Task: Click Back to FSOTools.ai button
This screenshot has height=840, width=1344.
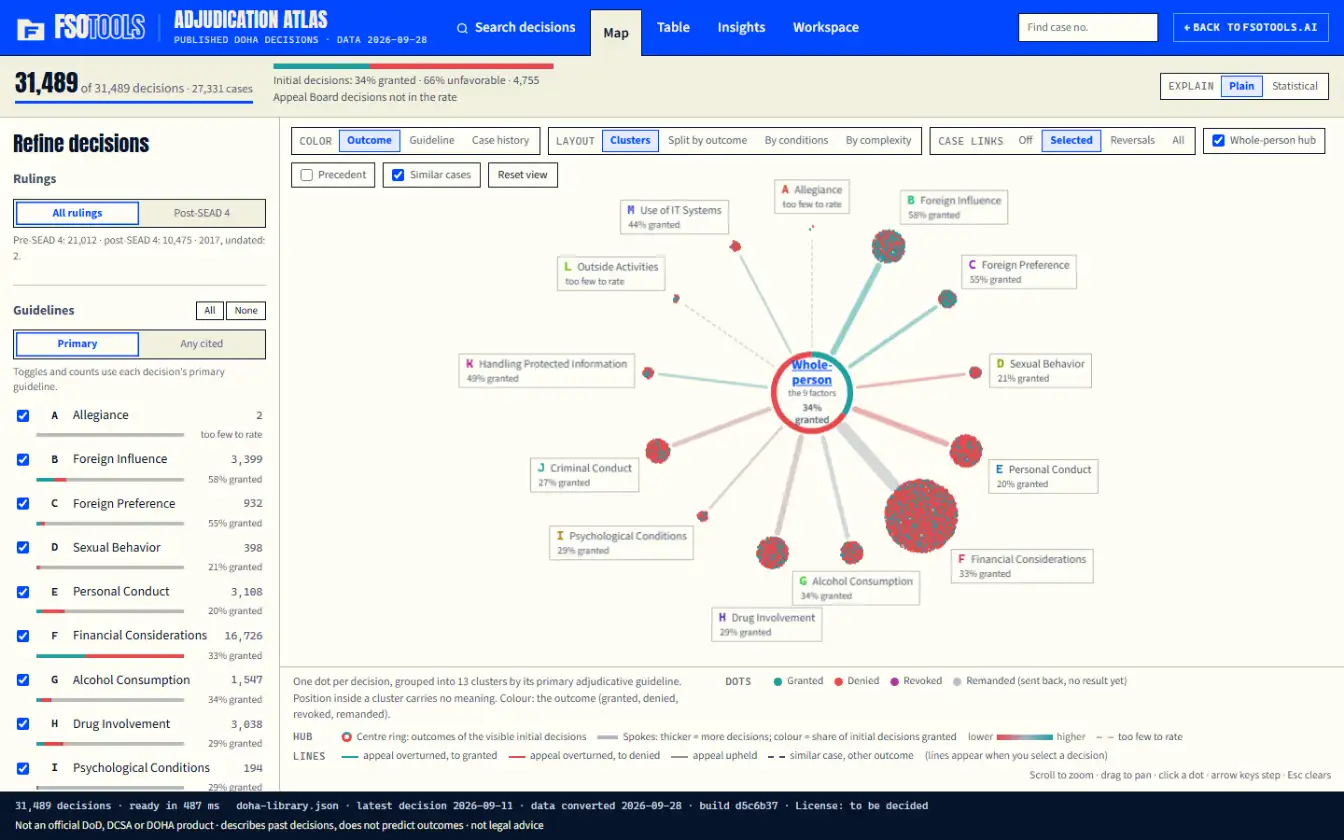Action: point(1250,28)
